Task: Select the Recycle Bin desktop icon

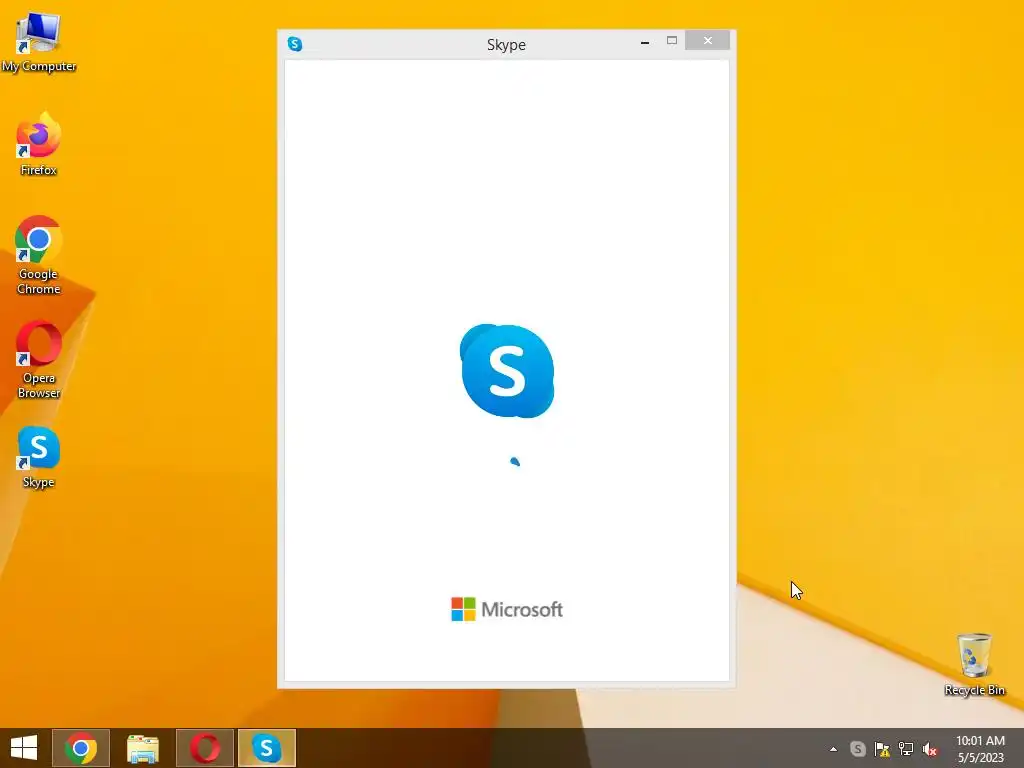Action: (x=974, y=664)
